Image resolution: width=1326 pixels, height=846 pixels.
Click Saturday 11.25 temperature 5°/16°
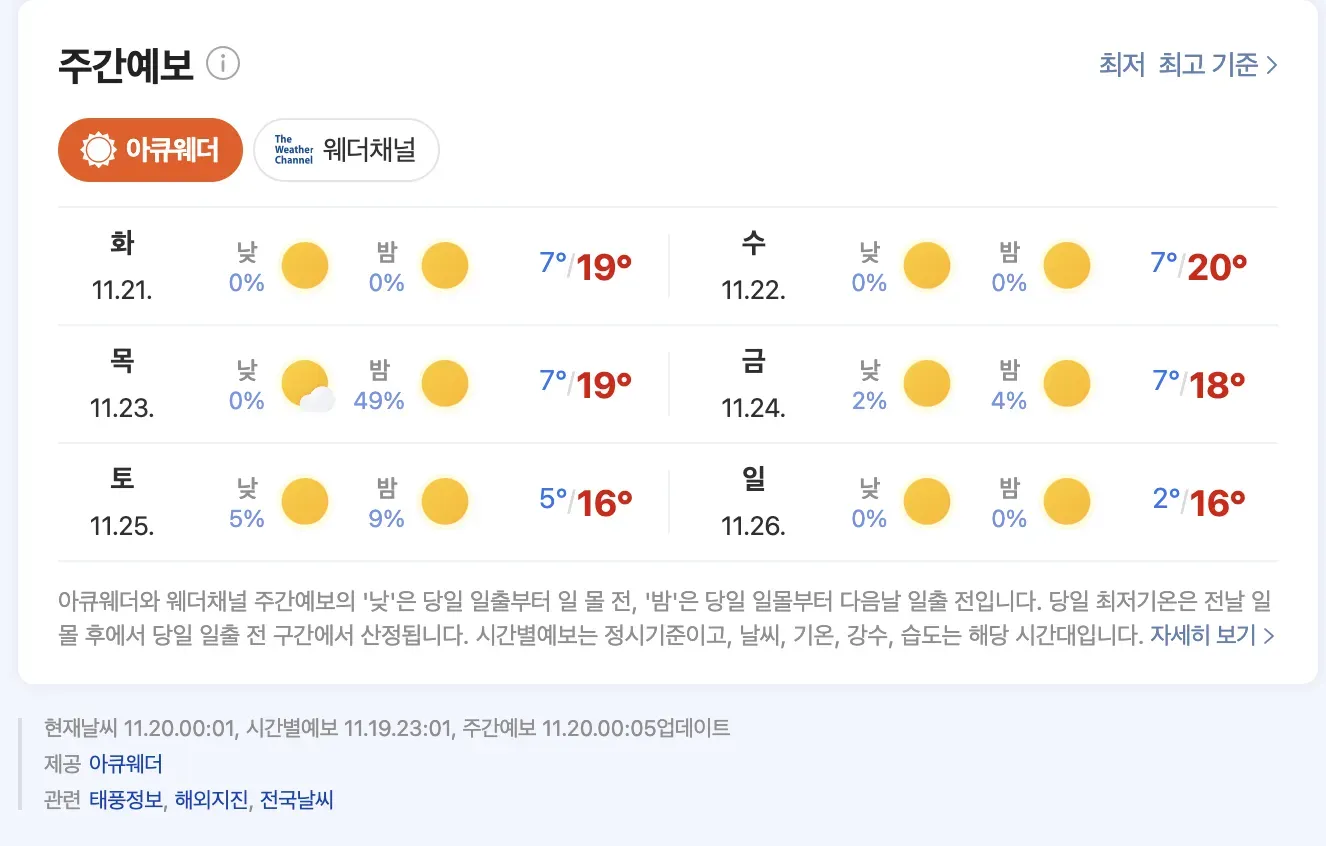tap(586, 500)
